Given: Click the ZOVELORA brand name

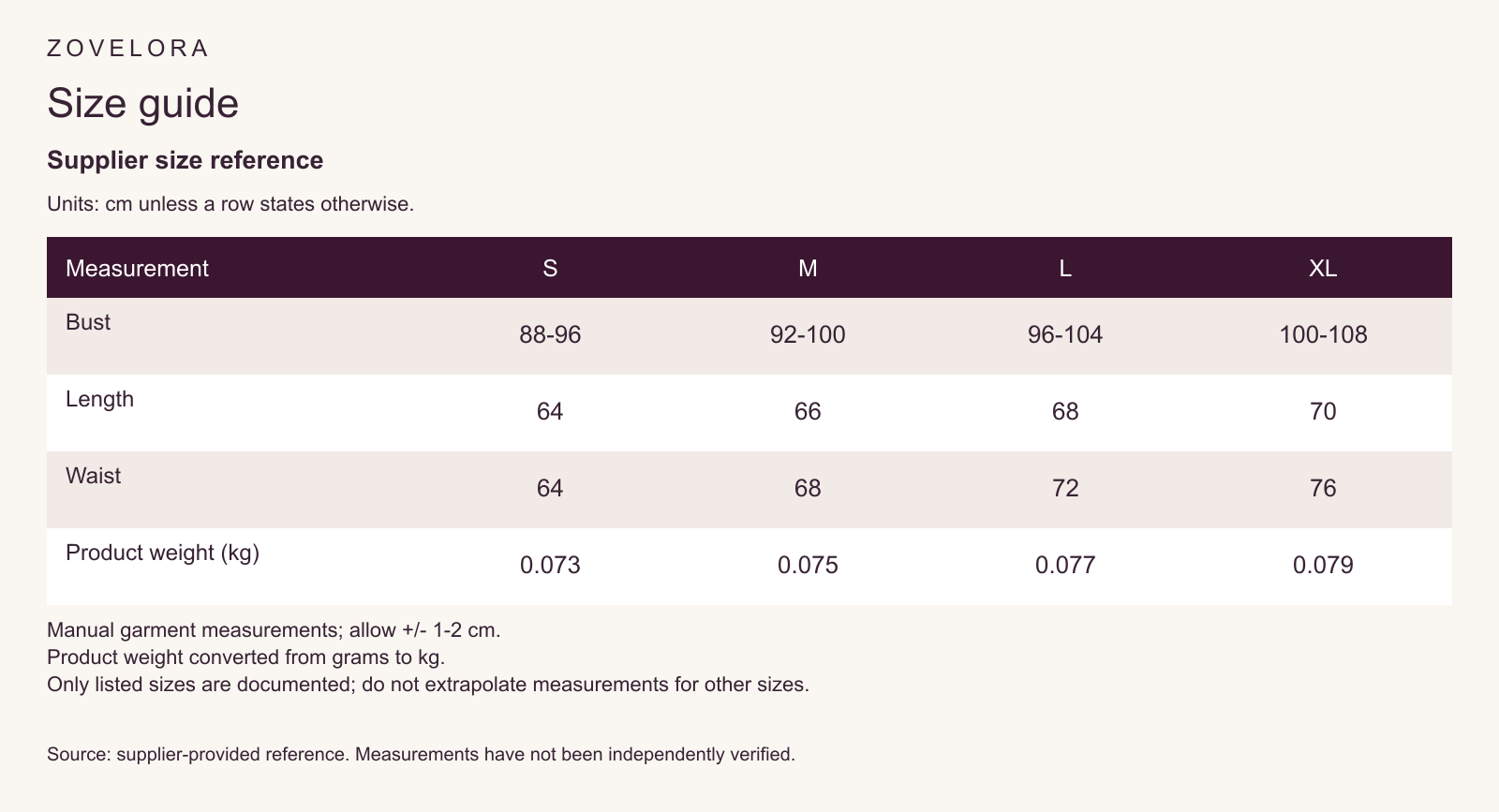Looking at the screenshot, I should click(x=127, y=49).
